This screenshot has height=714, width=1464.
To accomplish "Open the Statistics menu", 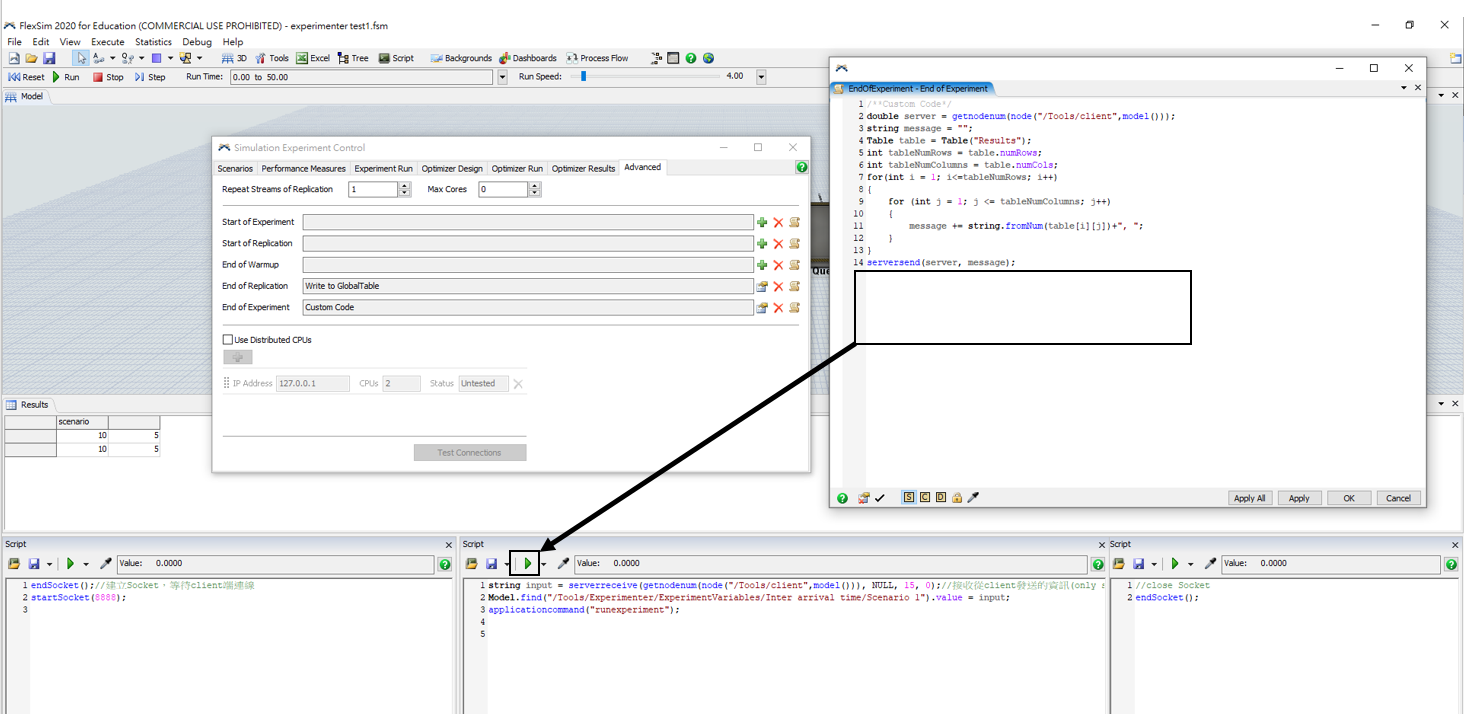I will [153, 42].
